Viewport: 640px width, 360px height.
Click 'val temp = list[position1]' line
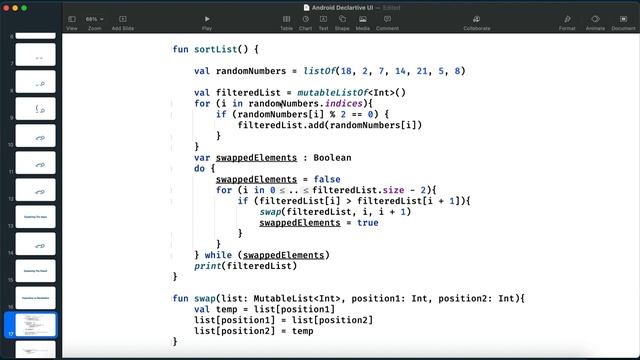[x=264, y=309]
